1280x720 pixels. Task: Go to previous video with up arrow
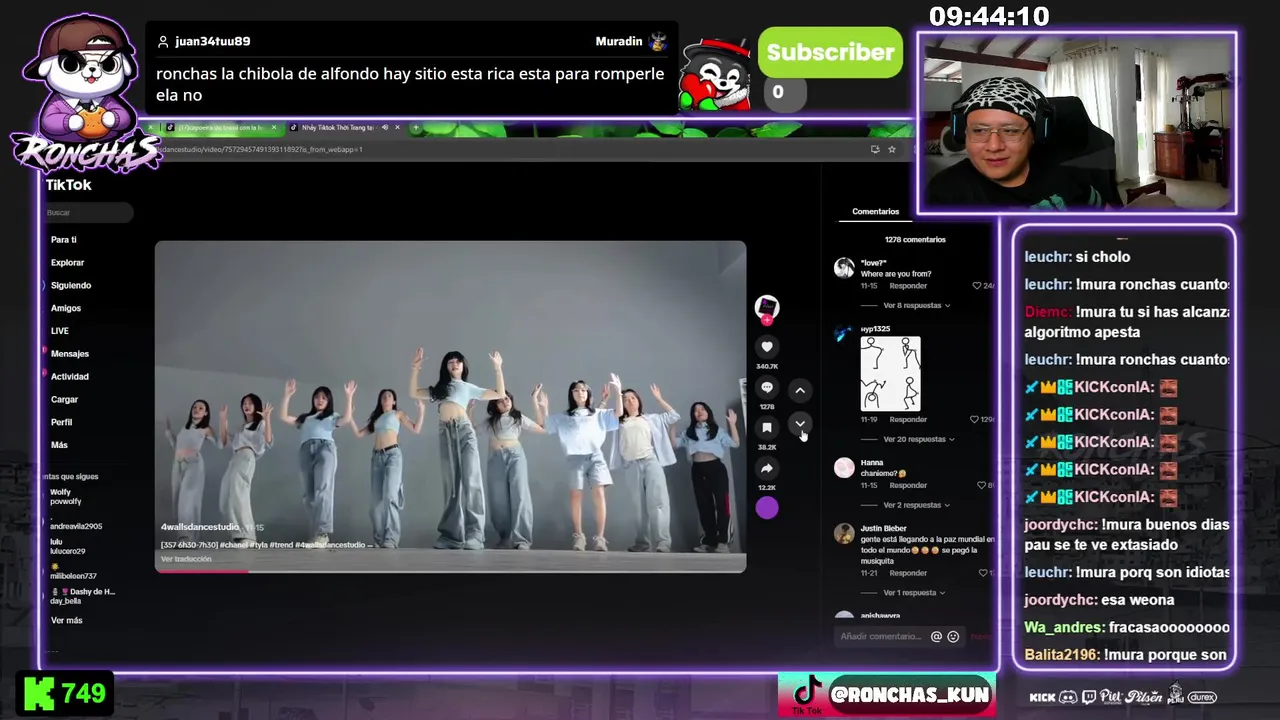pos(800,390)
